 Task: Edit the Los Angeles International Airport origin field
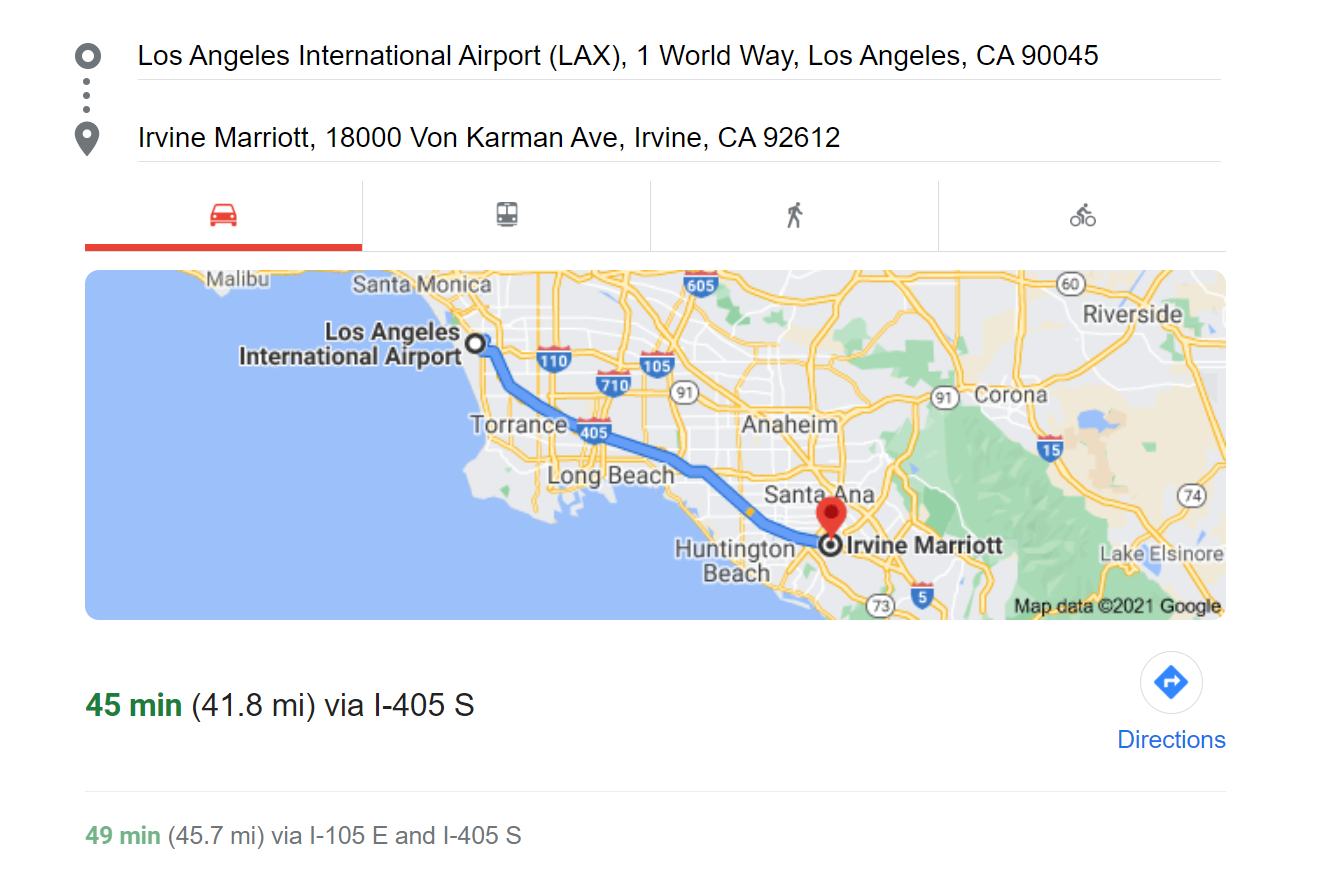(x=679, y=56)
